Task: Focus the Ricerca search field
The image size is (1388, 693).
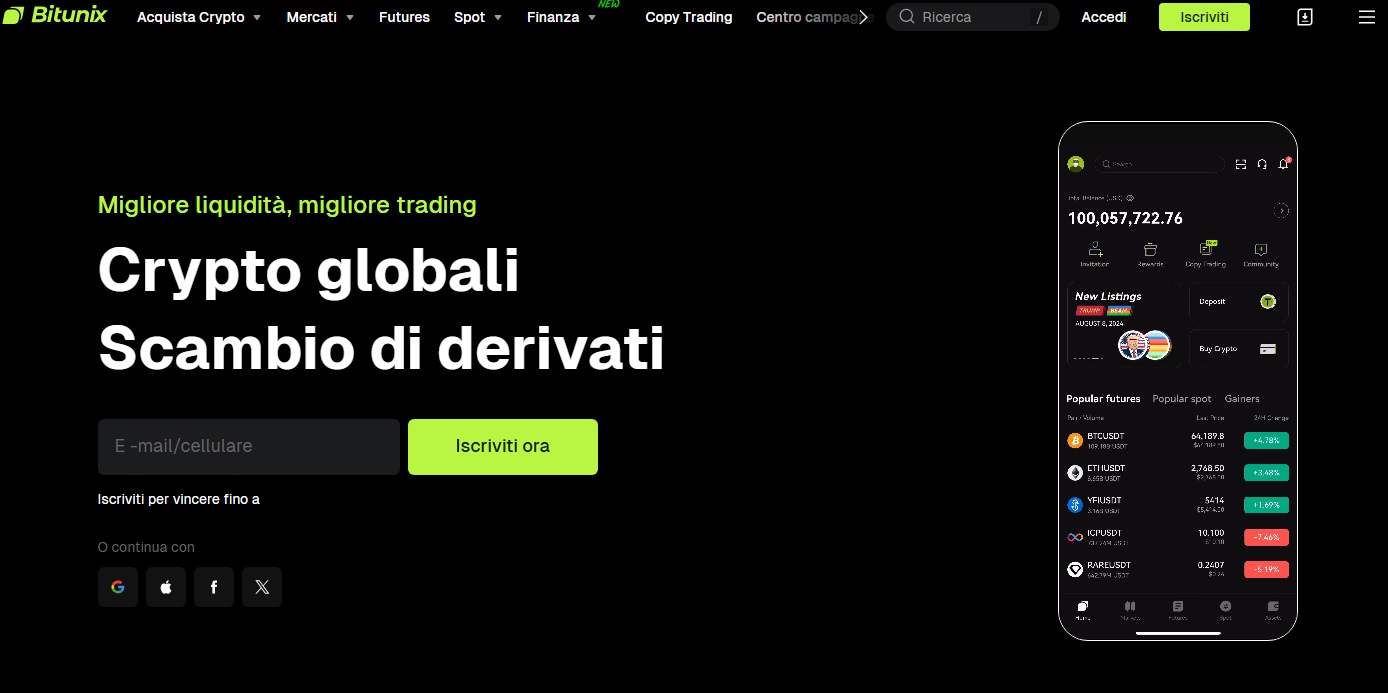Action: pos(972,17)
